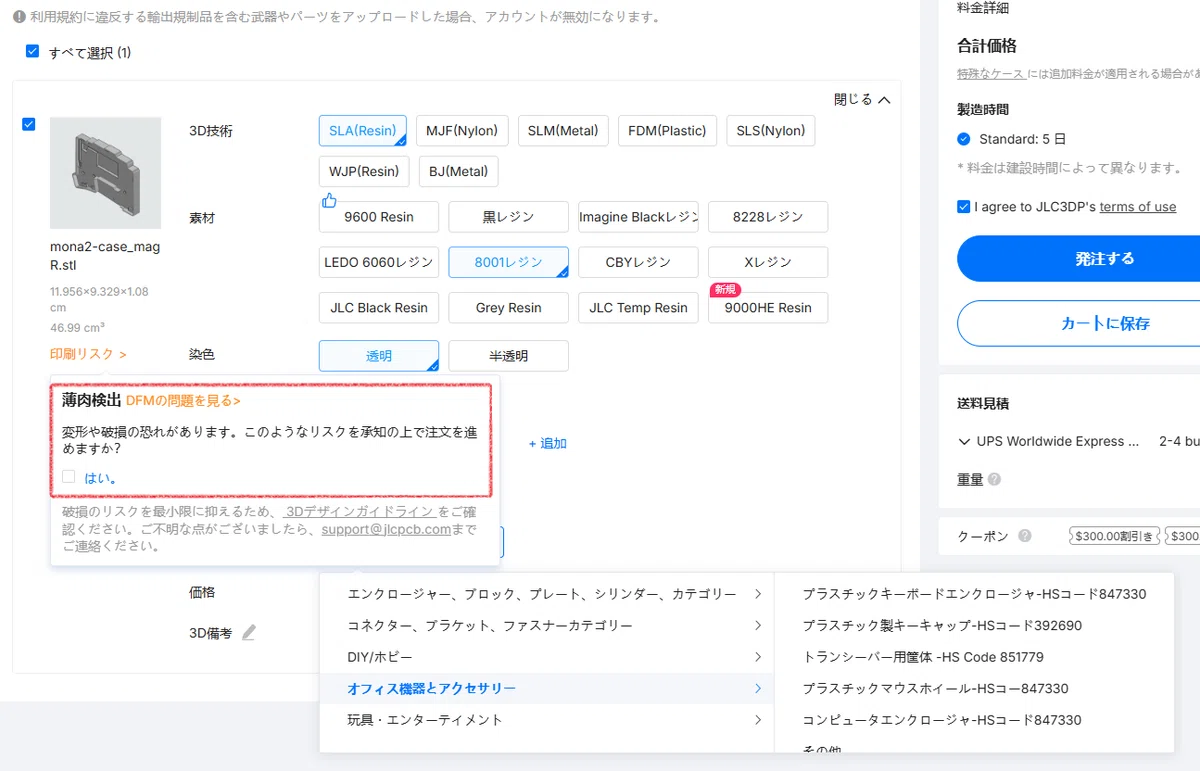Expand the エンクロージャー、ブロック category submenu
1200x771 pixels.
pyautogui.click(x=547, y=594)
